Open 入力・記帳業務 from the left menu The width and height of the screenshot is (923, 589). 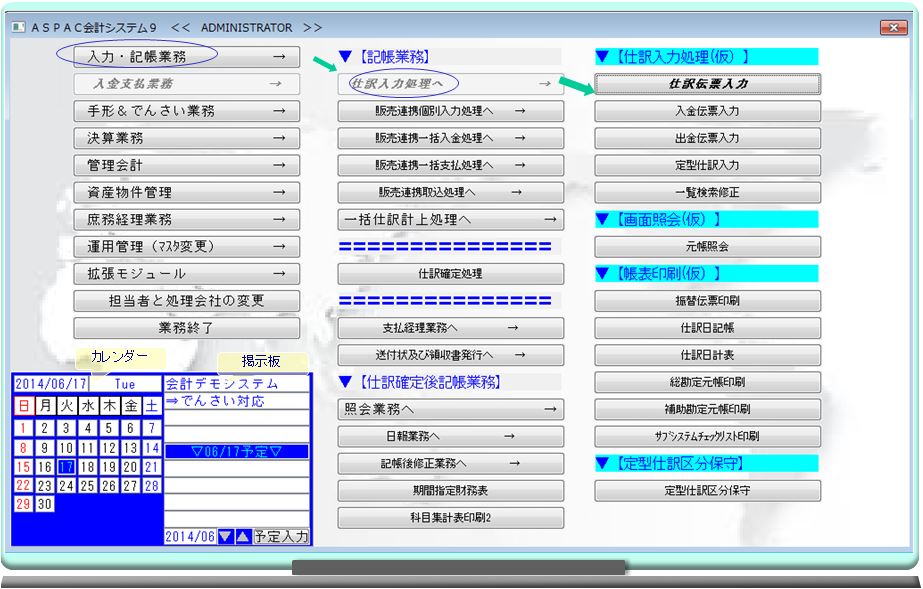tap(187, 57)
